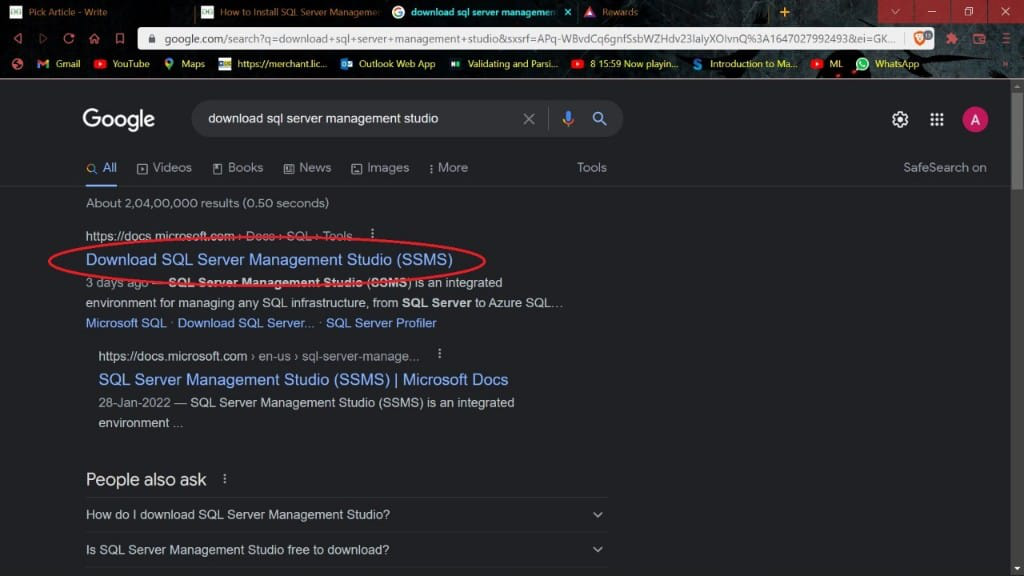Image resolution: width=1024 pixels, height=576 pixels.
Task: Start voice search with the microphone icon
Action: pyautogui.click(x=568, y=118)
